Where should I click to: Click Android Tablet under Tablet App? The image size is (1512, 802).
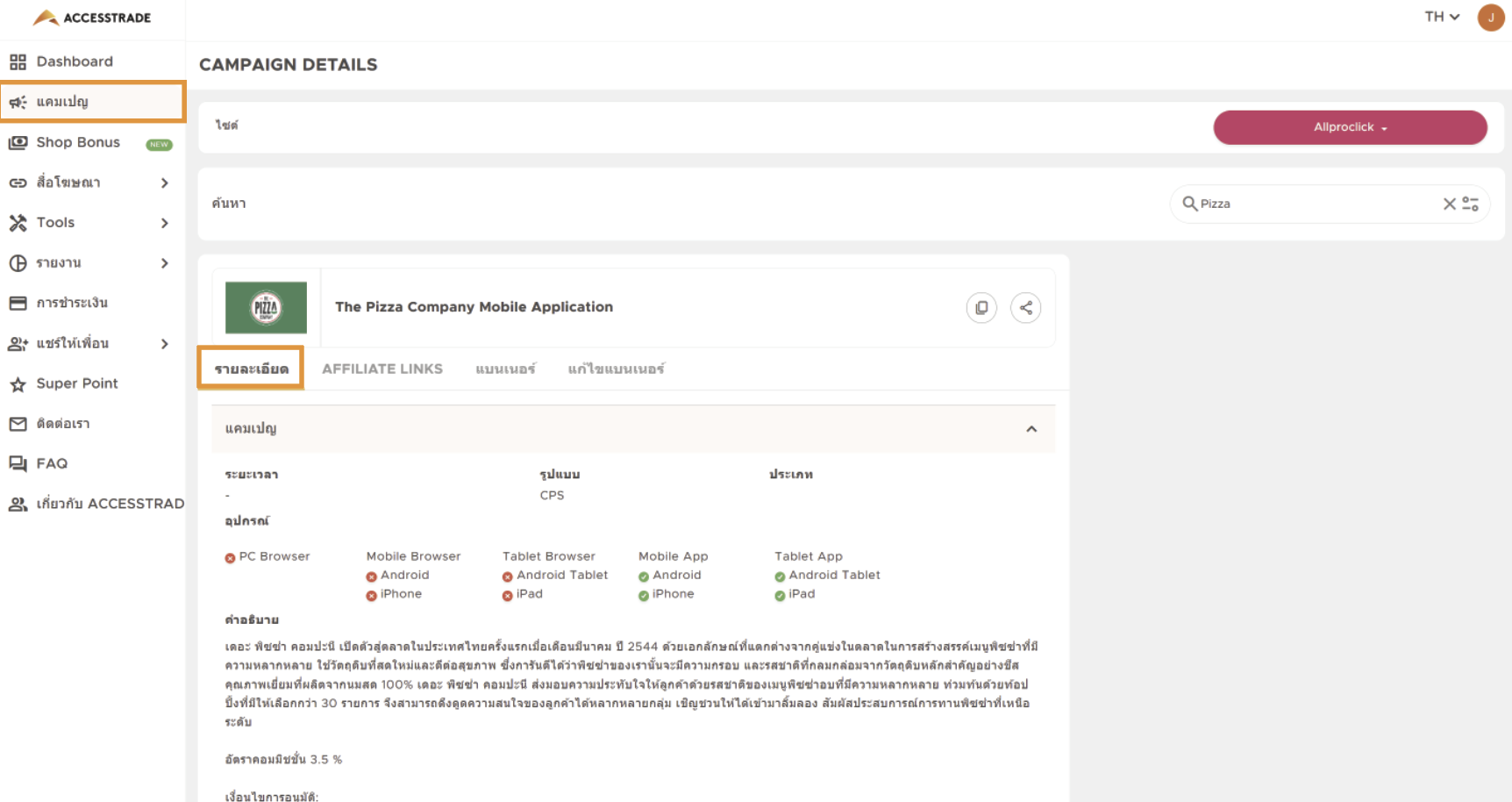(827, 576)
